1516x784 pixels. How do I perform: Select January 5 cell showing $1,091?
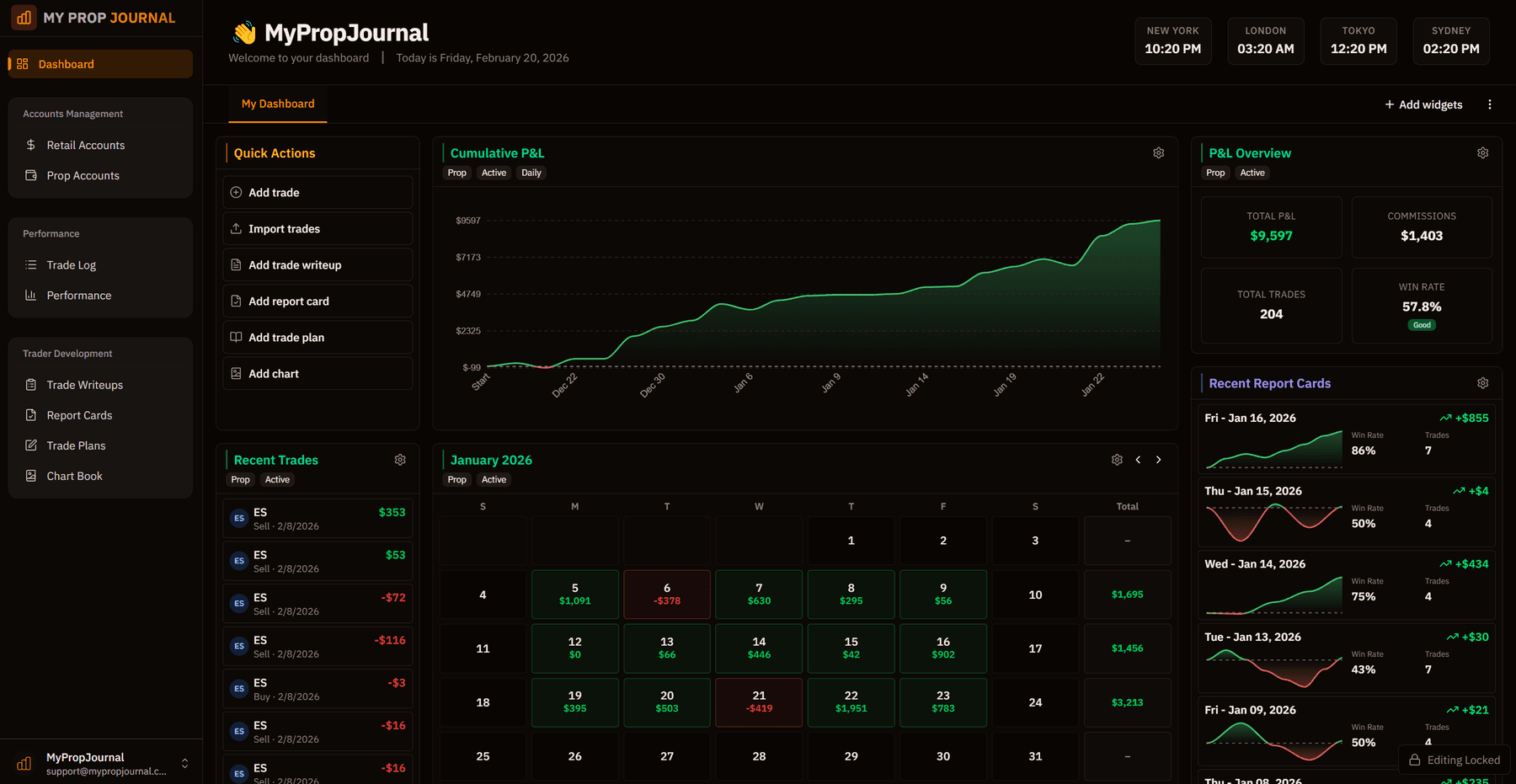(x=574, y=594)
